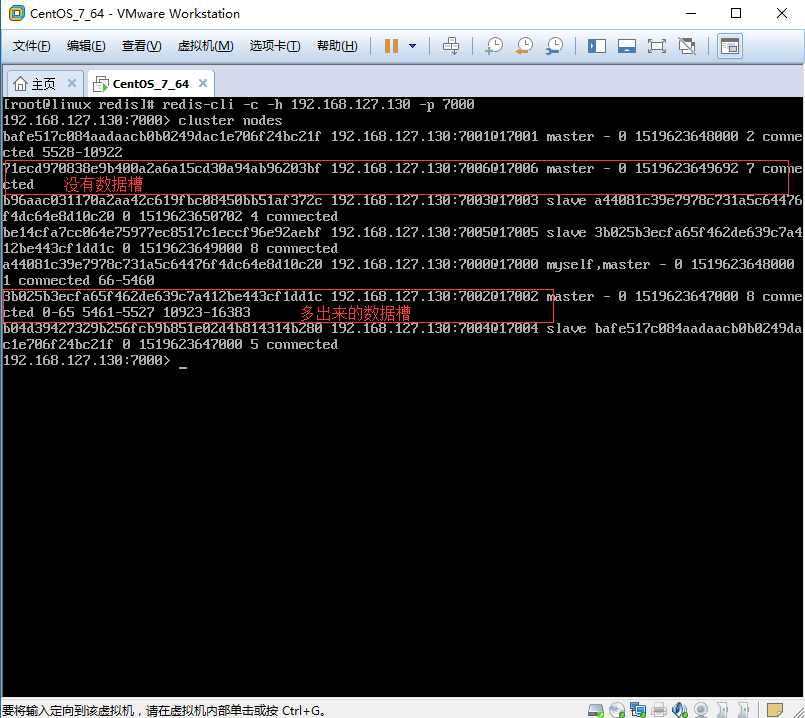Open the 文件(F) menu
The height and width of the screenshot is (718, 805).
[31, 46]
